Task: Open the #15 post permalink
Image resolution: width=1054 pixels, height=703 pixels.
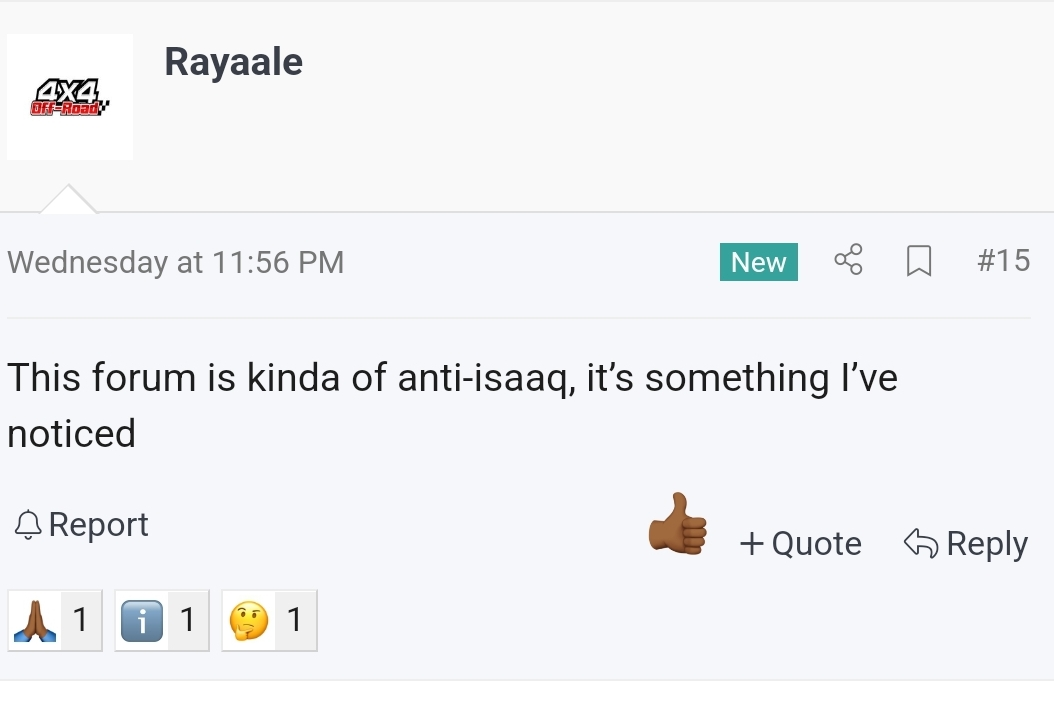Action: point(1003,261)
